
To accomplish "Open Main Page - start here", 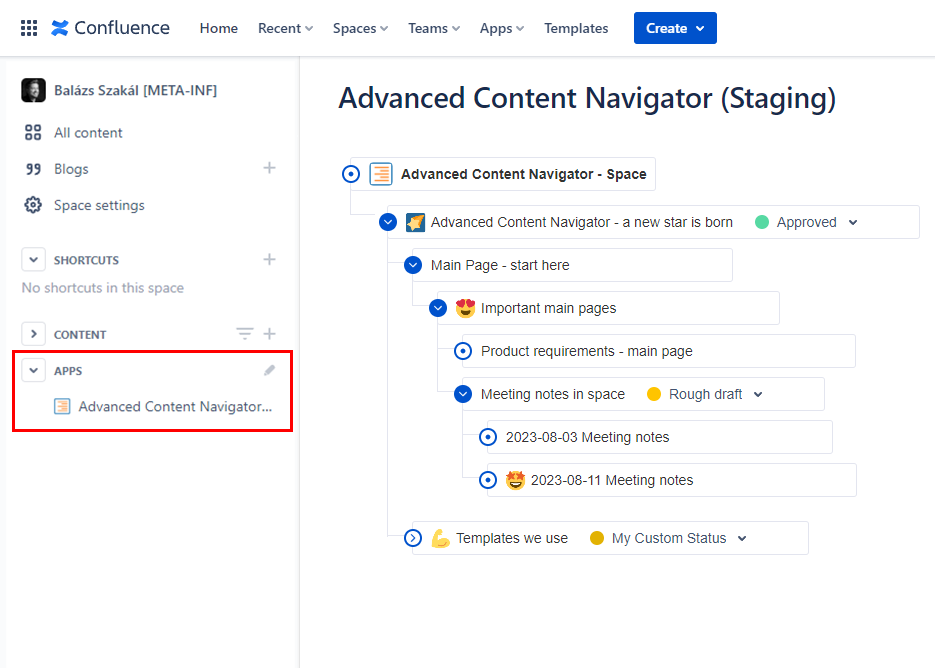I will [500, 265].
